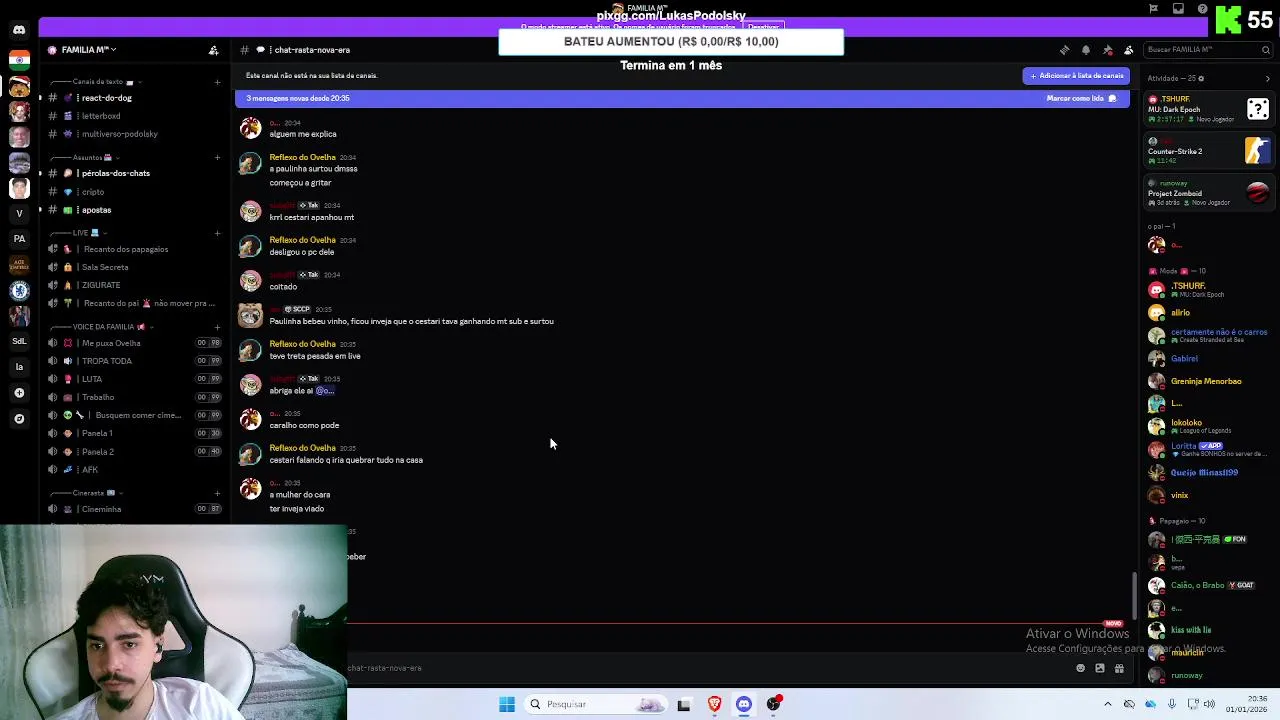Open Windows Start button
Viewport: 1280px width, 720px height.
pyautogui.click(x=507, y=704)
